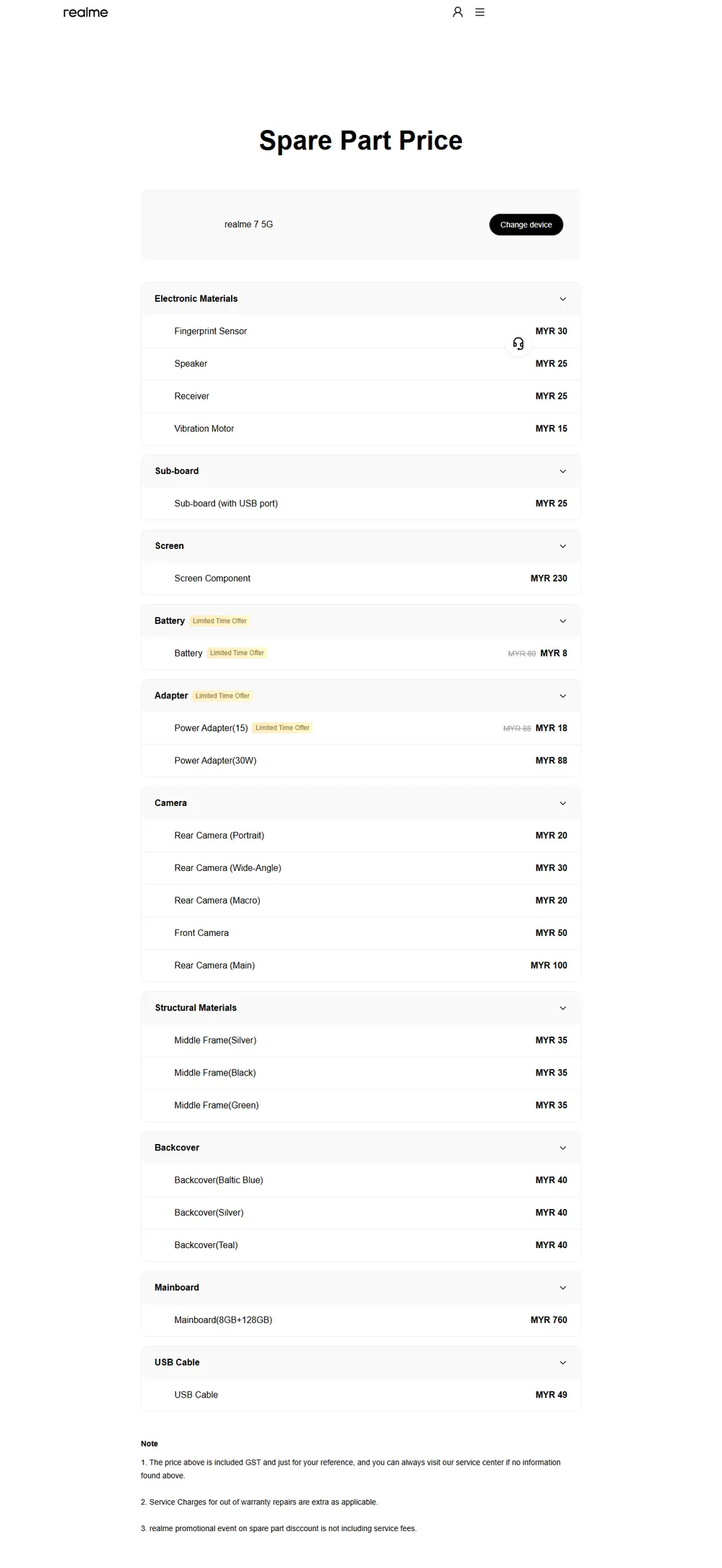
Task: Click the Change device button
Action: (x=526, y=225)
